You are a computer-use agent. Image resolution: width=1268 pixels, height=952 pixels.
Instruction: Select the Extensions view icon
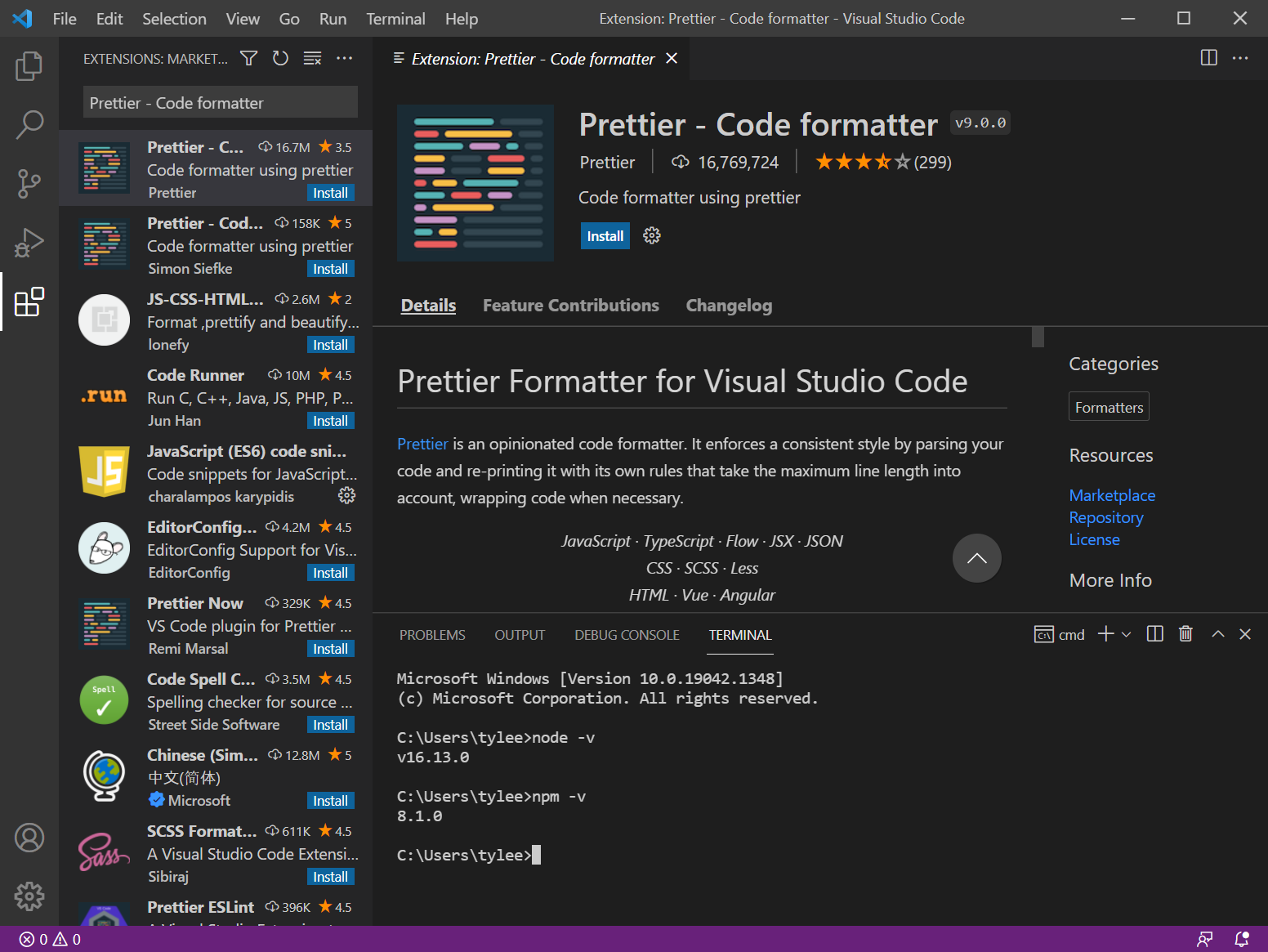click(29, 302)
